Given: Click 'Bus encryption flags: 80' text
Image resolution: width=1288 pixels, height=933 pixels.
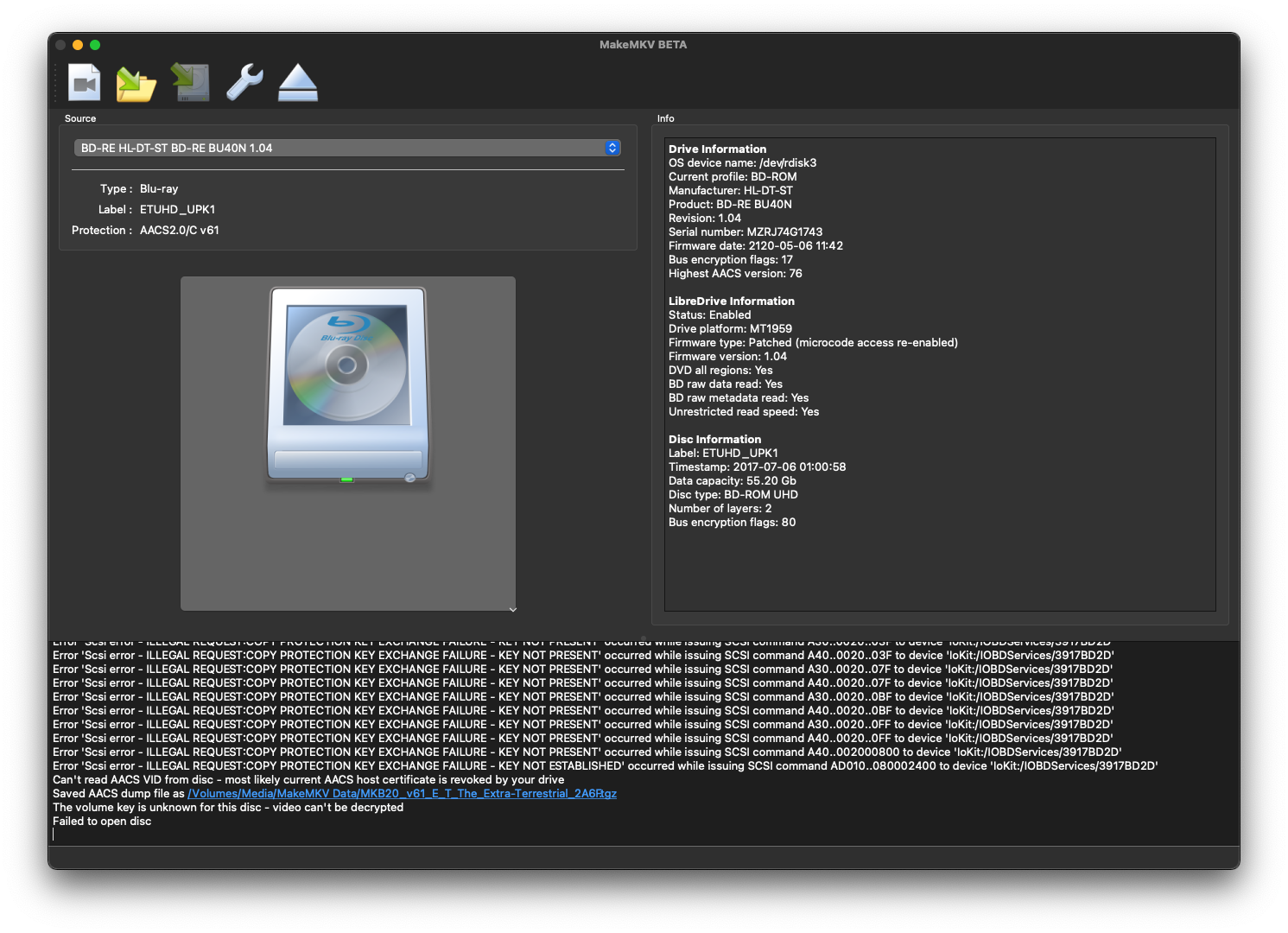Looking at the screenshot, I should (x=733, y=522).
